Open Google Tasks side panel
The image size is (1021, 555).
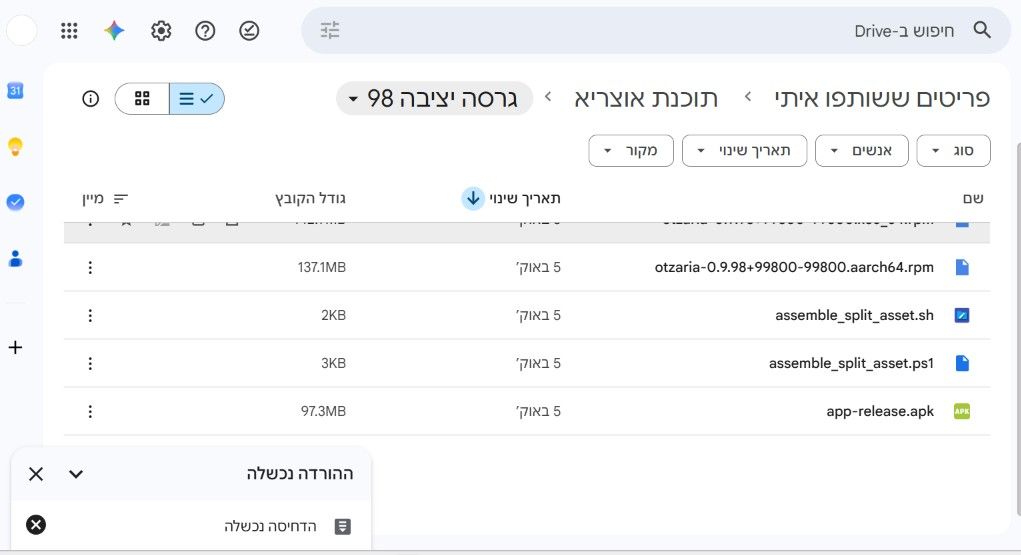[x=15, y=202]
